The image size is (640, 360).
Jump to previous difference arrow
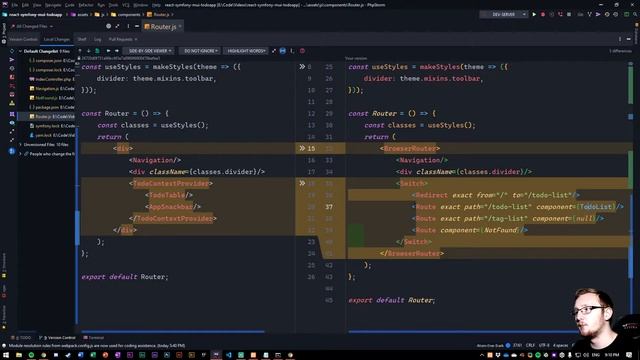(80, 51)
